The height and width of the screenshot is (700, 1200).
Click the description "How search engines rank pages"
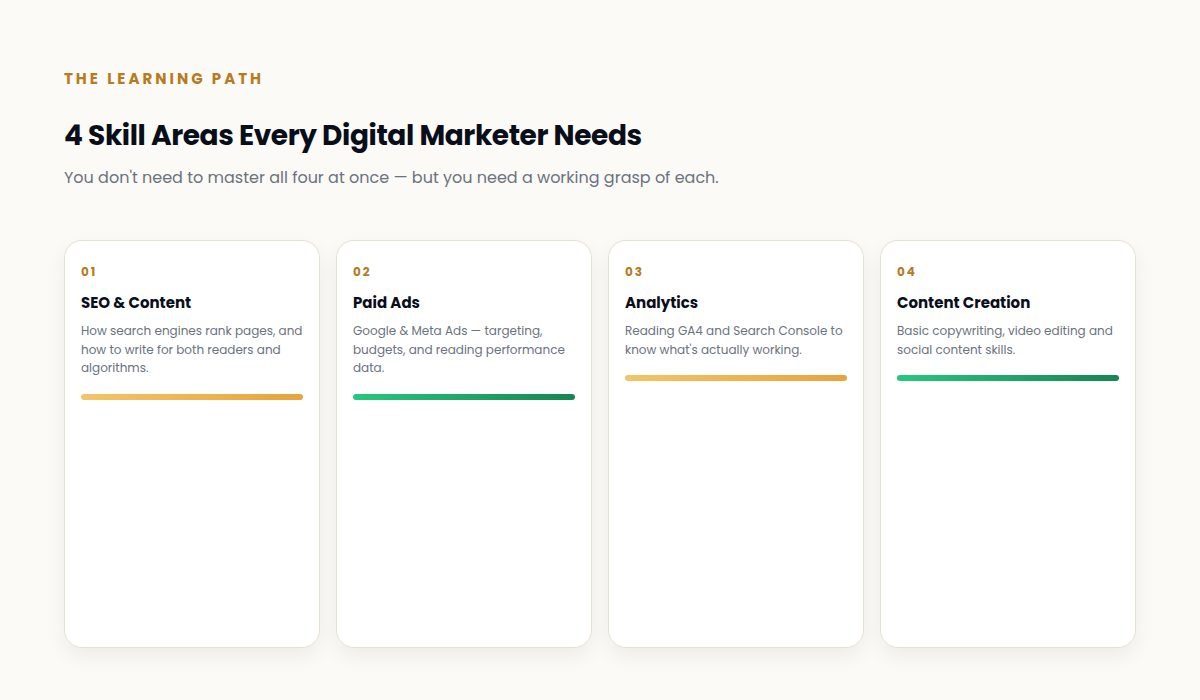click(192, 349)
